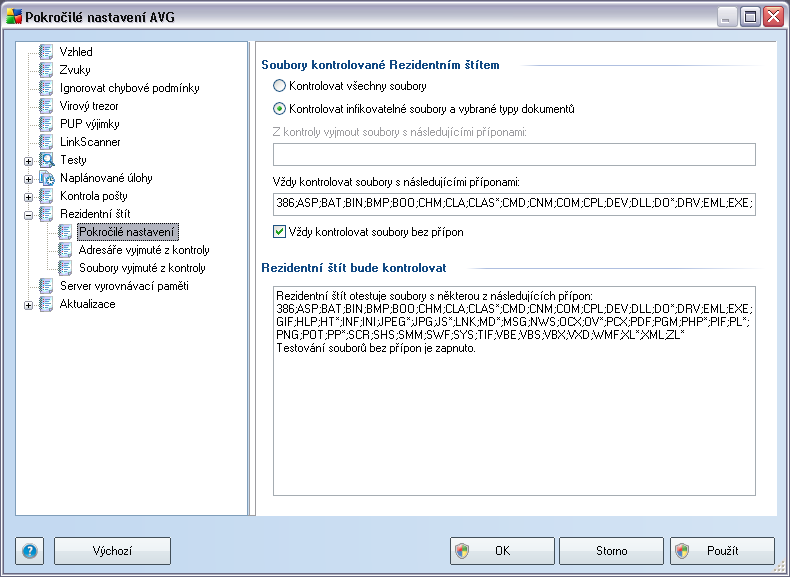790x577 pixels.
Task: Close the AVG settings window
Action: [x=773, y=17]
